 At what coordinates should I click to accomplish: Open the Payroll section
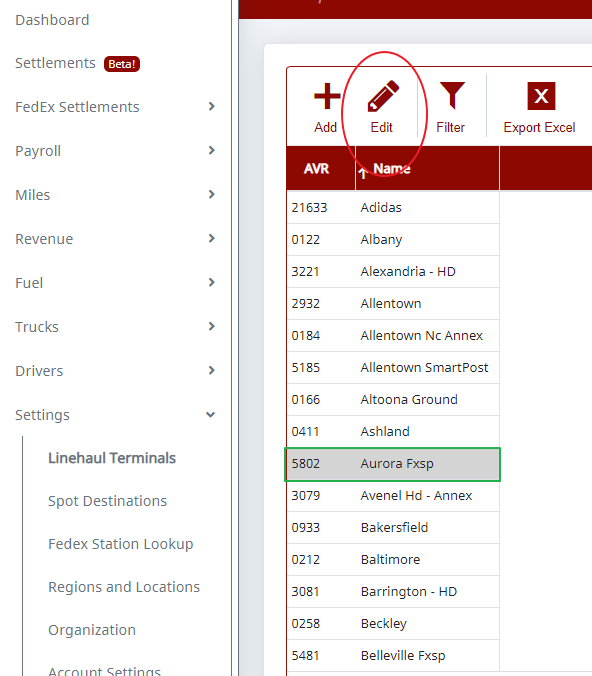click(x=38, y=151)
